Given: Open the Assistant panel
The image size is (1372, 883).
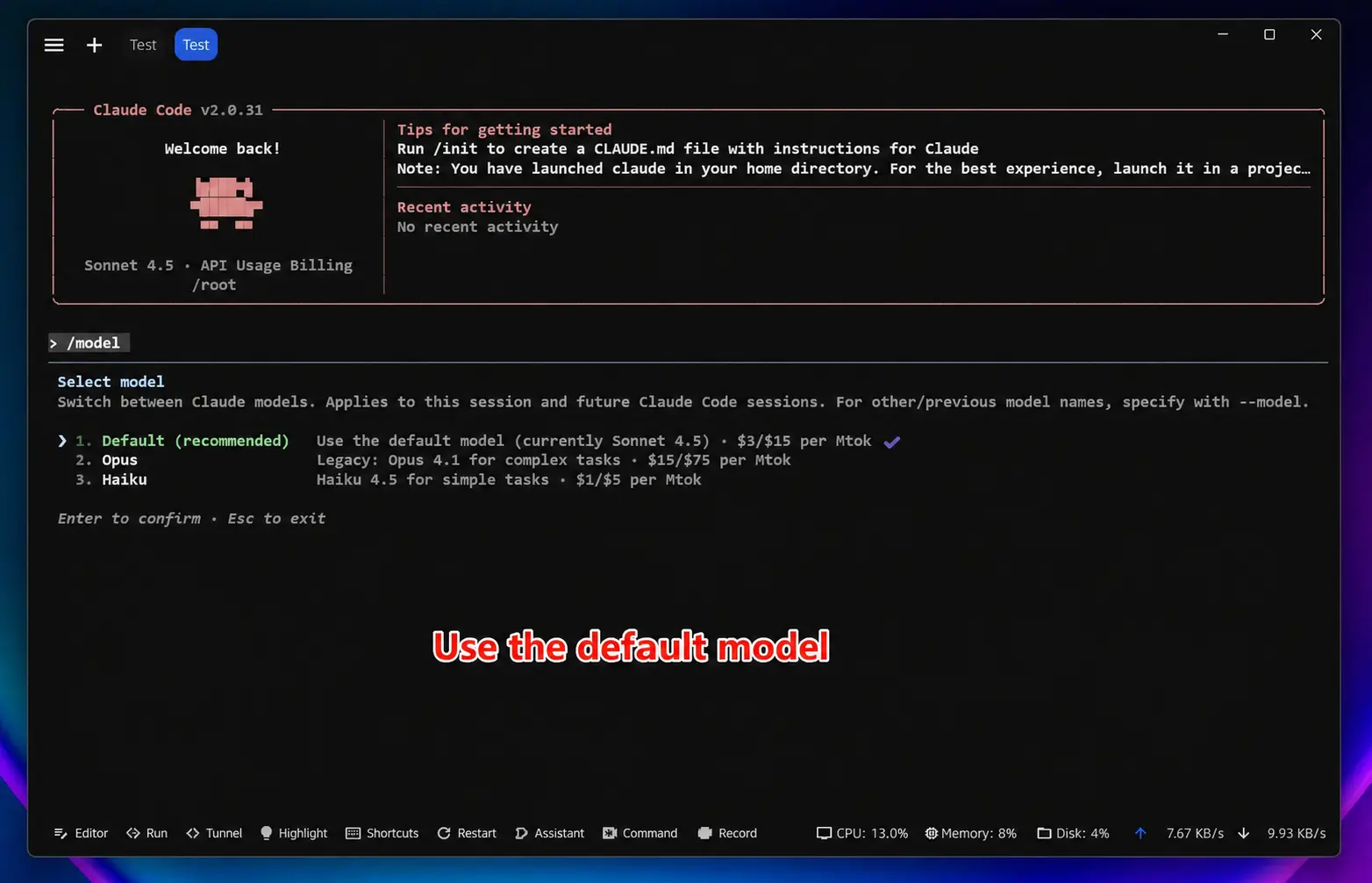Looking at the screenshot, I should pos(549,833).
